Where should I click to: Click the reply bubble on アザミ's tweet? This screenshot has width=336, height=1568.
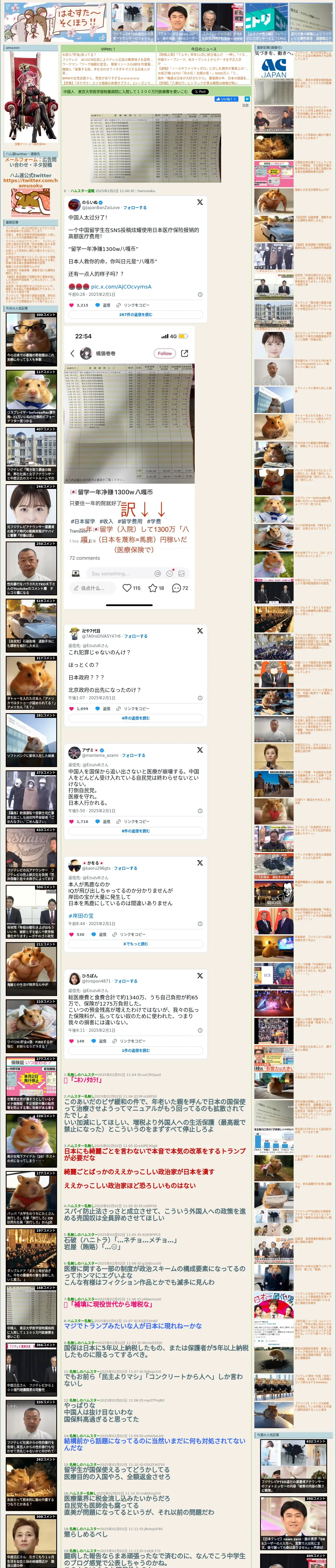click(x=98, y=821)
